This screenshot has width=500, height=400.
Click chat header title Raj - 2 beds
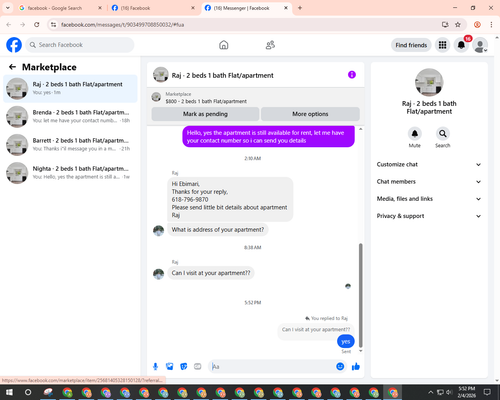point(222,75)
